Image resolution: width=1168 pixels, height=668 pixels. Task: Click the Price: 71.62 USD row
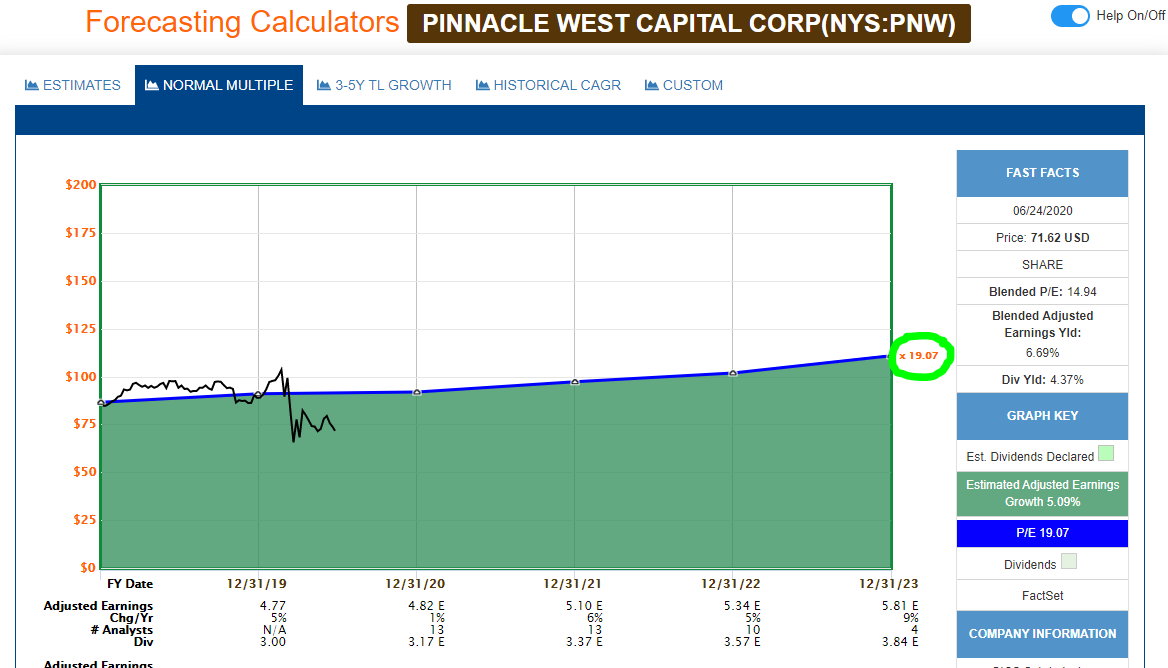click(x=1042, y=238)
